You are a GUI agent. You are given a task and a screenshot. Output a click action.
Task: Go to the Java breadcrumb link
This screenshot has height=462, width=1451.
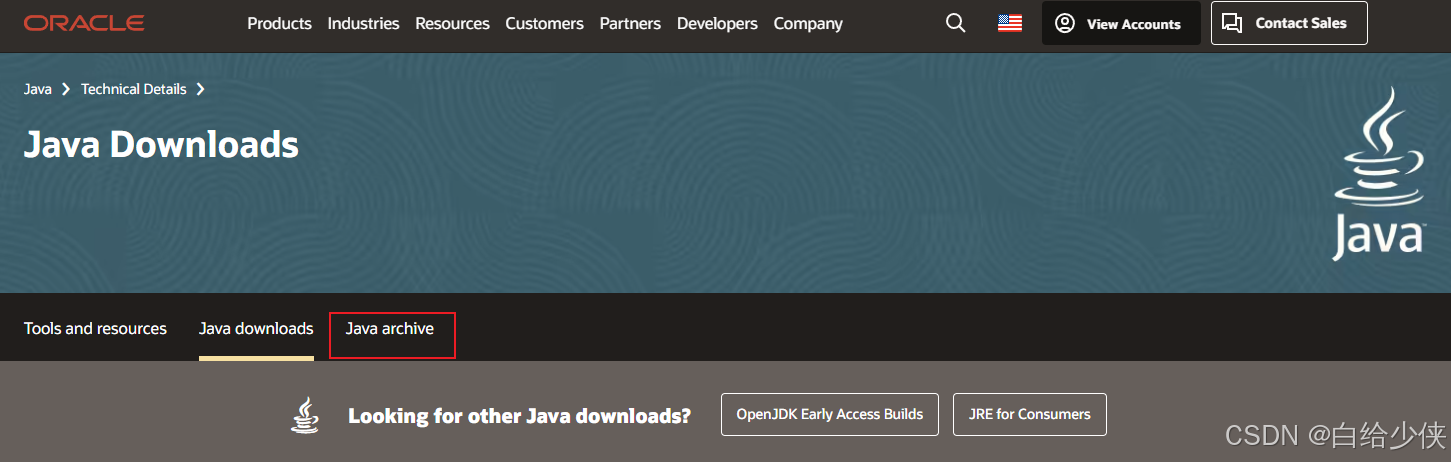pyautogui.click(x=38, y=89)
